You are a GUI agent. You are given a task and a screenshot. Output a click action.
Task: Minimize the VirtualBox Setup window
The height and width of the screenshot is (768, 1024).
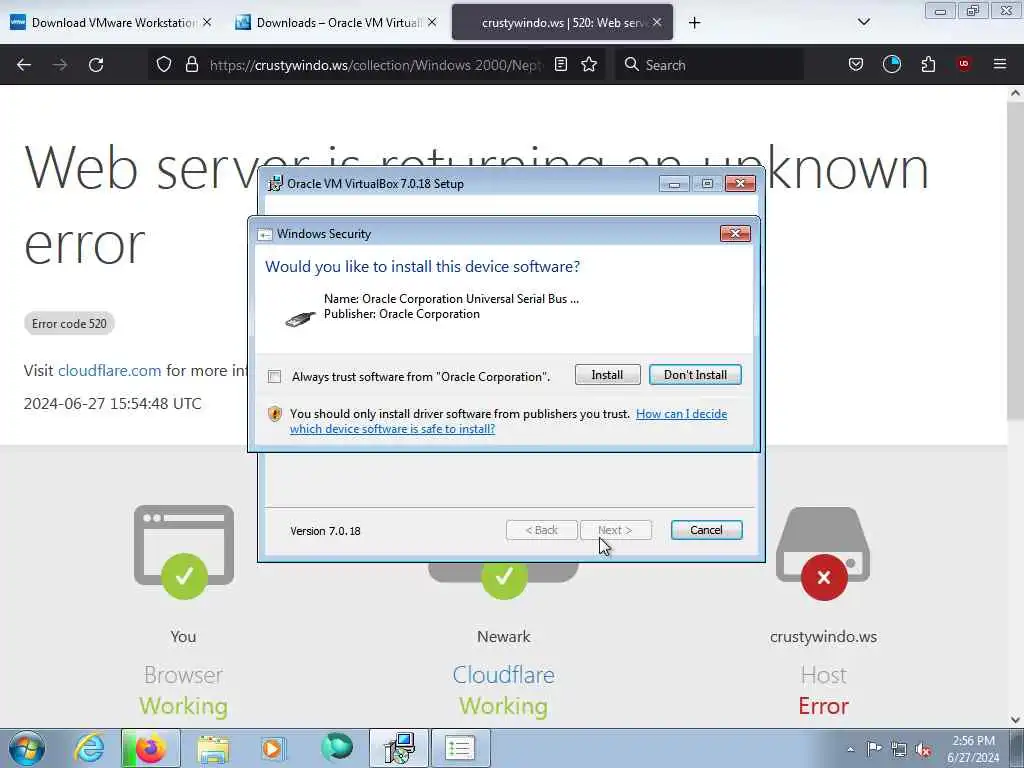[674, 184]
